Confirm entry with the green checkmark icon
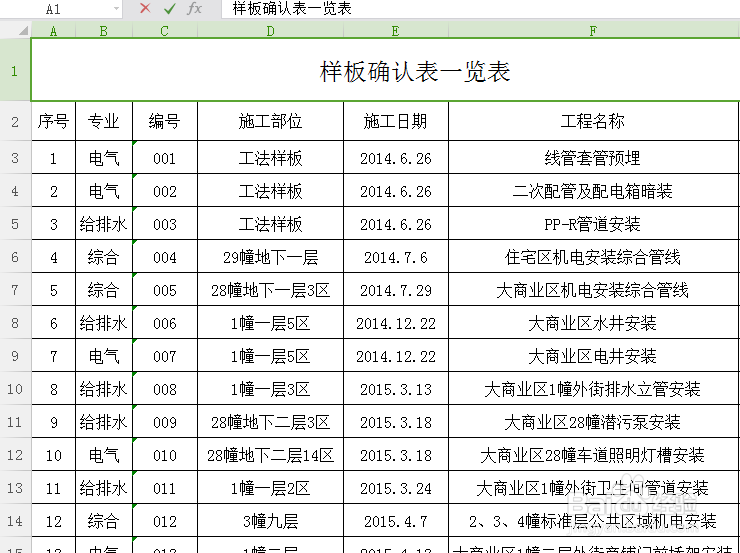 [170, 8]
